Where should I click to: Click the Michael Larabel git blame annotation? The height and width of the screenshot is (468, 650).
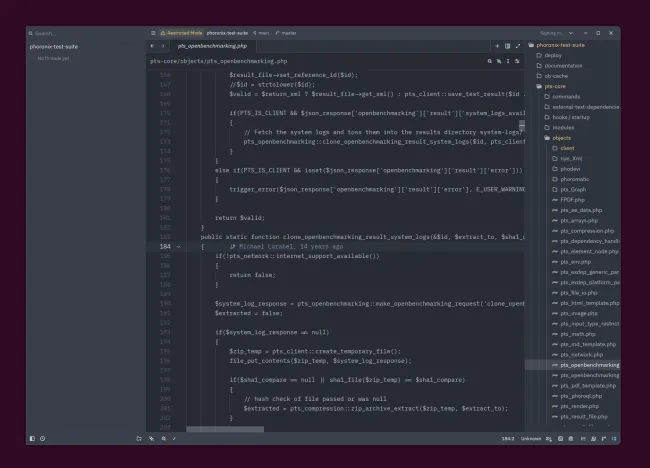(286, 247)
